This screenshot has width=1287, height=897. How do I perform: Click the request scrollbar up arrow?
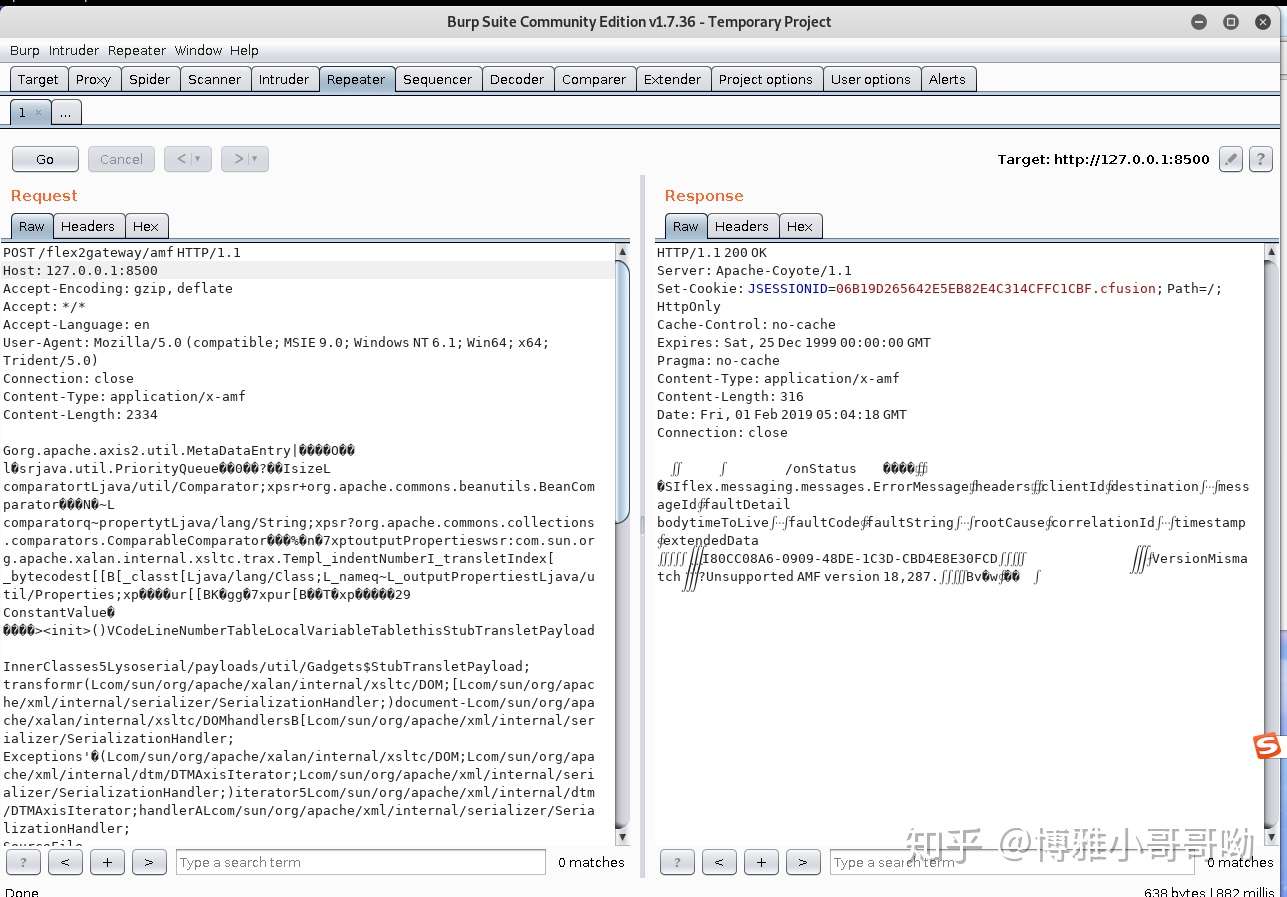pyautogui.click(x=622, y=252)
